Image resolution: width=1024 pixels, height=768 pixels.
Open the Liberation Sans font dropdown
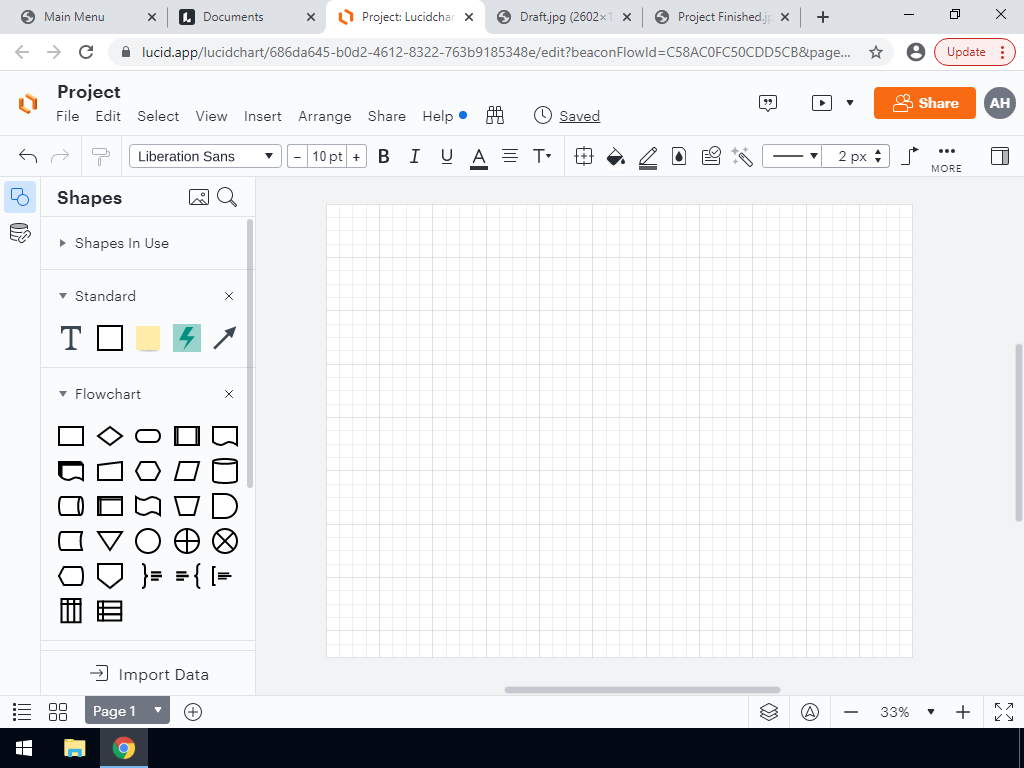(205, 156)
